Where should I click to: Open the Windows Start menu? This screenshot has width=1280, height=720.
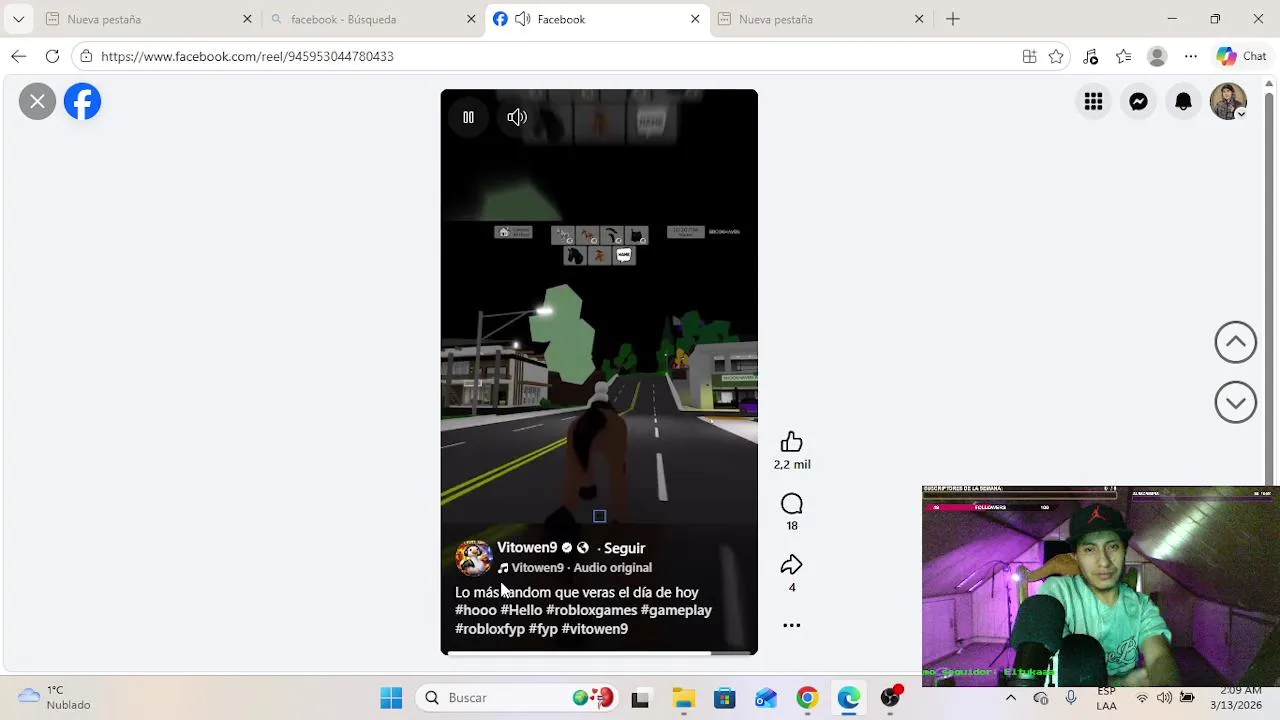(x=391, y=698)
